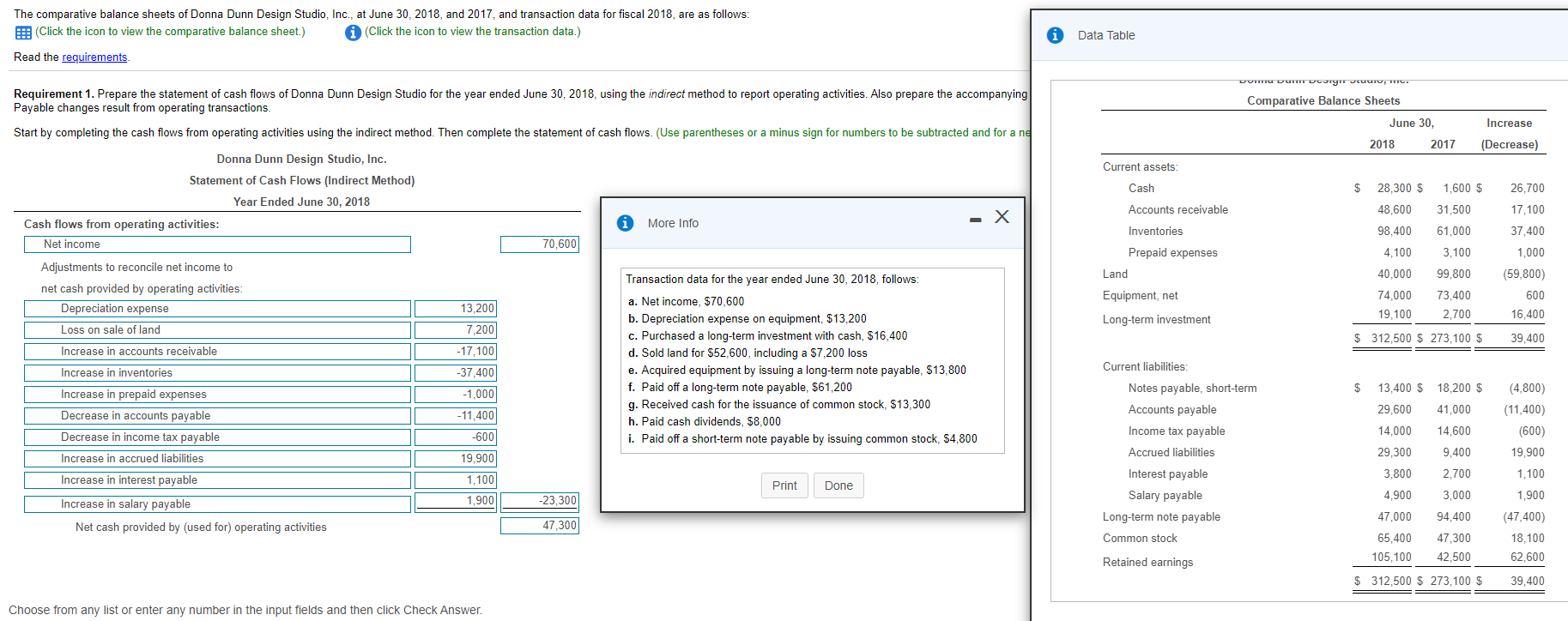Edit the prepaid expenses field -1,000
Image resolution: width=1568 pixels, height=621 pixels.
[x=456, y=395]
